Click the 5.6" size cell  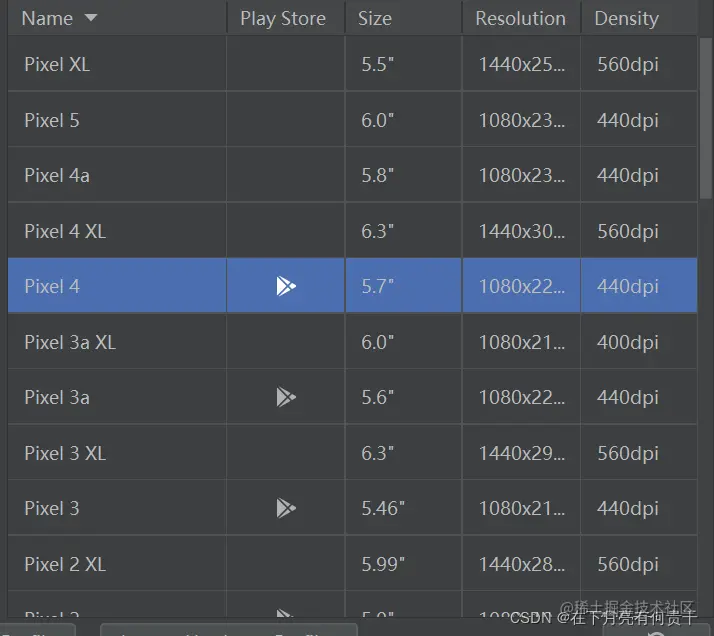[403, 397]
